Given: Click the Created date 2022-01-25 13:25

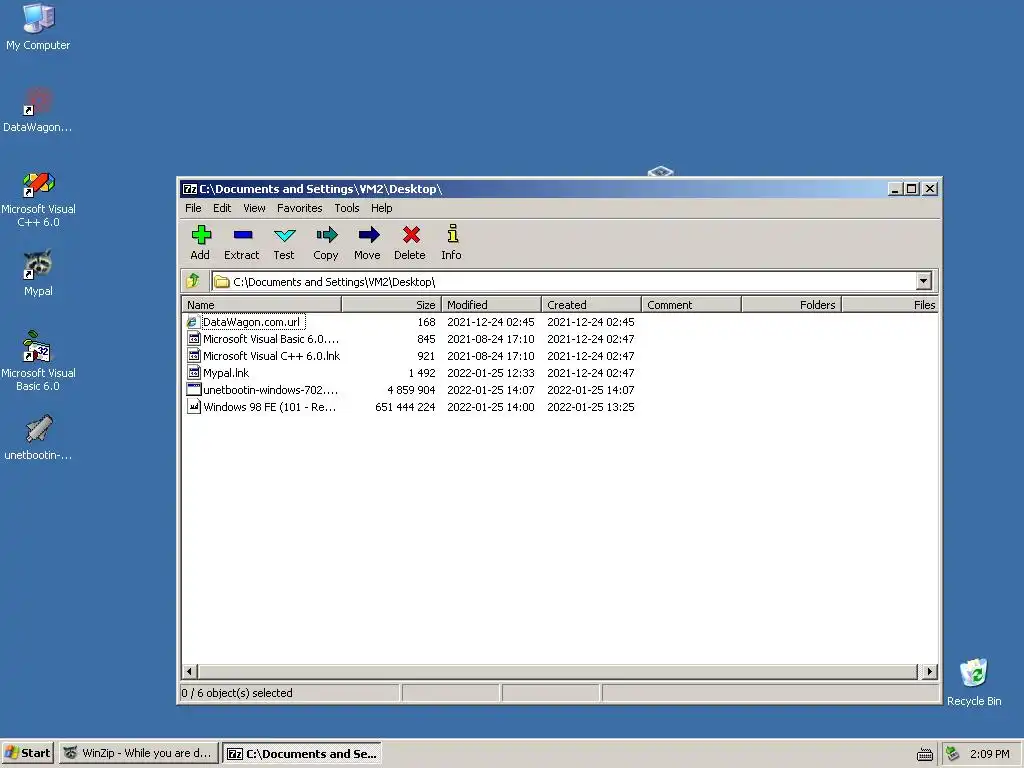Looking at the screenshot, I should 590,407.
